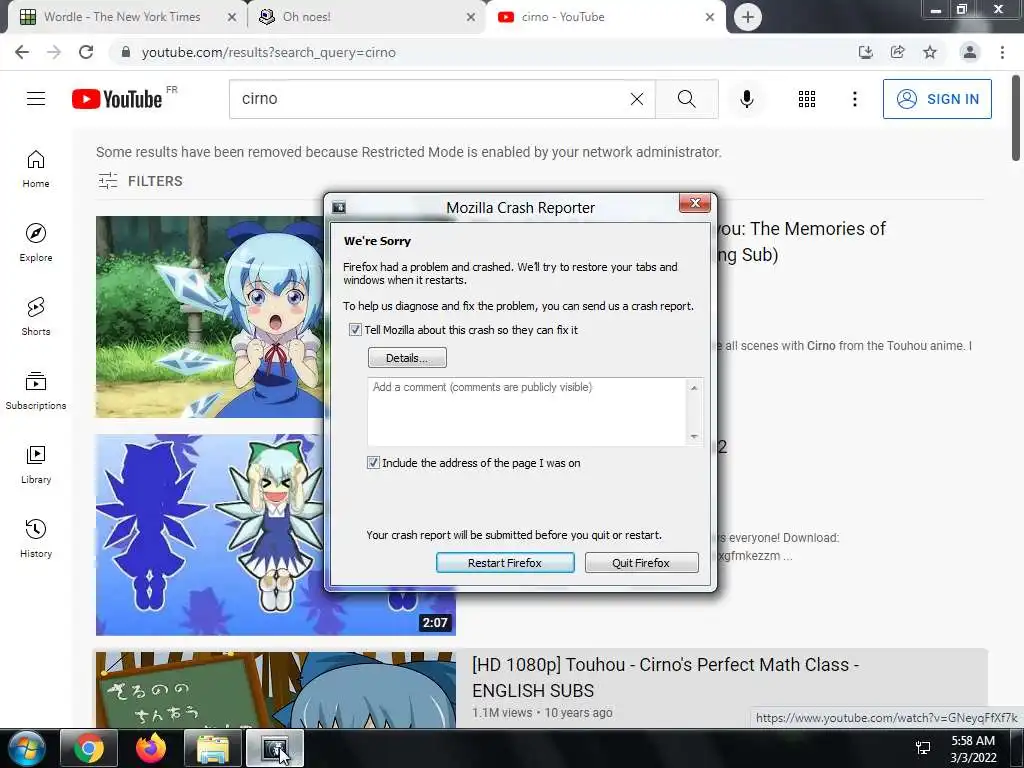
Task: Click the magnifier search button
Action: tap(686, 99)
